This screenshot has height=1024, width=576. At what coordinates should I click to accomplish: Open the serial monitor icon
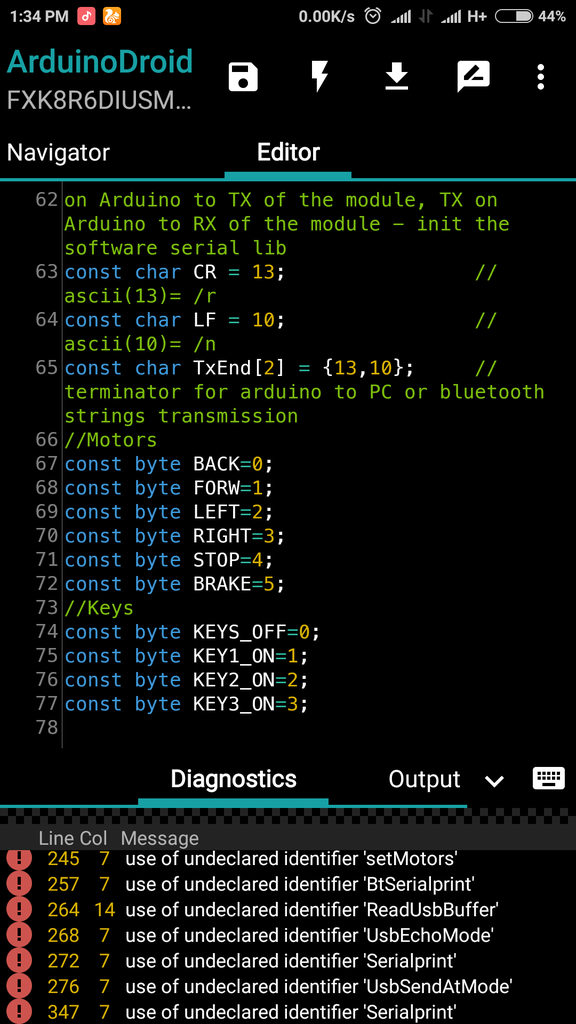pos(473,78)
